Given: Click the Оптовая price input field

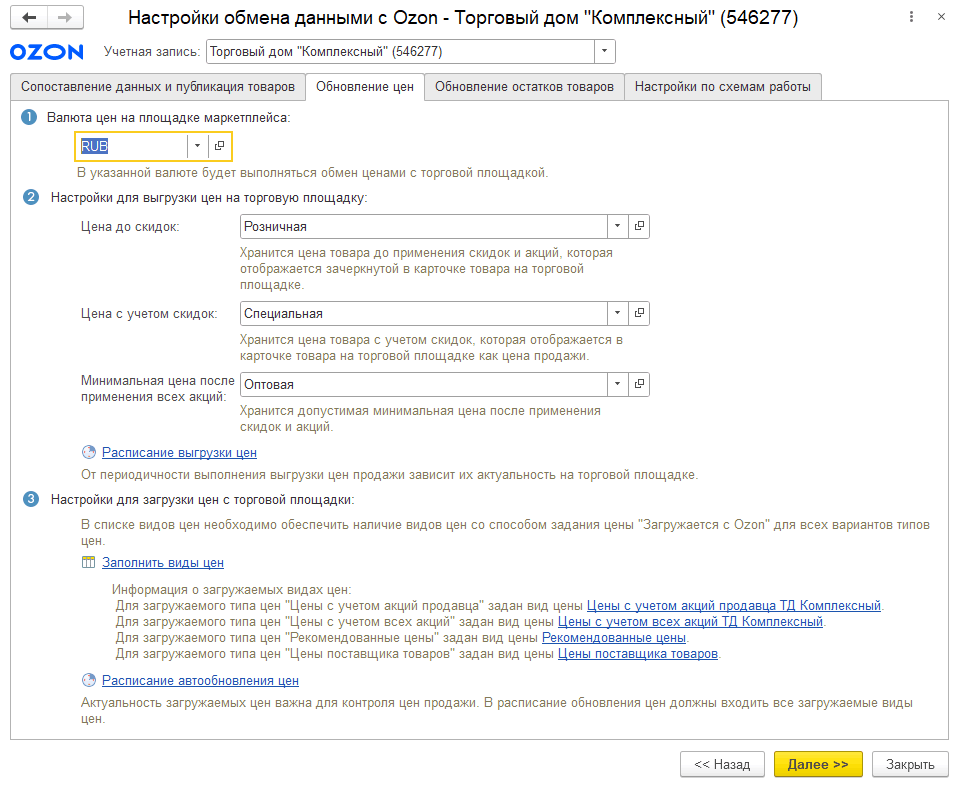Looking at the screenshot, I should coord(423,384).
